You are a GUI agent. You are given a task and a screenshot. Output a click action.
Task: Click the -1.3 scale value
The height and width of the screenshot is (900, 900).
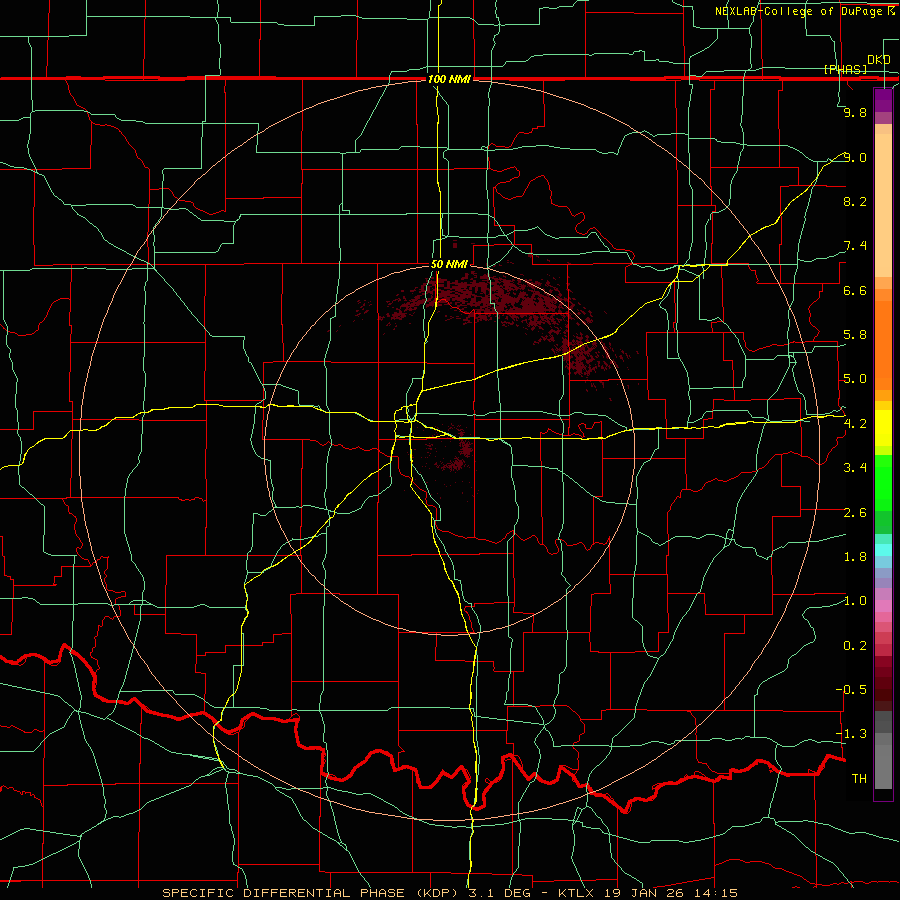pyautogui.click(x=851, y=734)
